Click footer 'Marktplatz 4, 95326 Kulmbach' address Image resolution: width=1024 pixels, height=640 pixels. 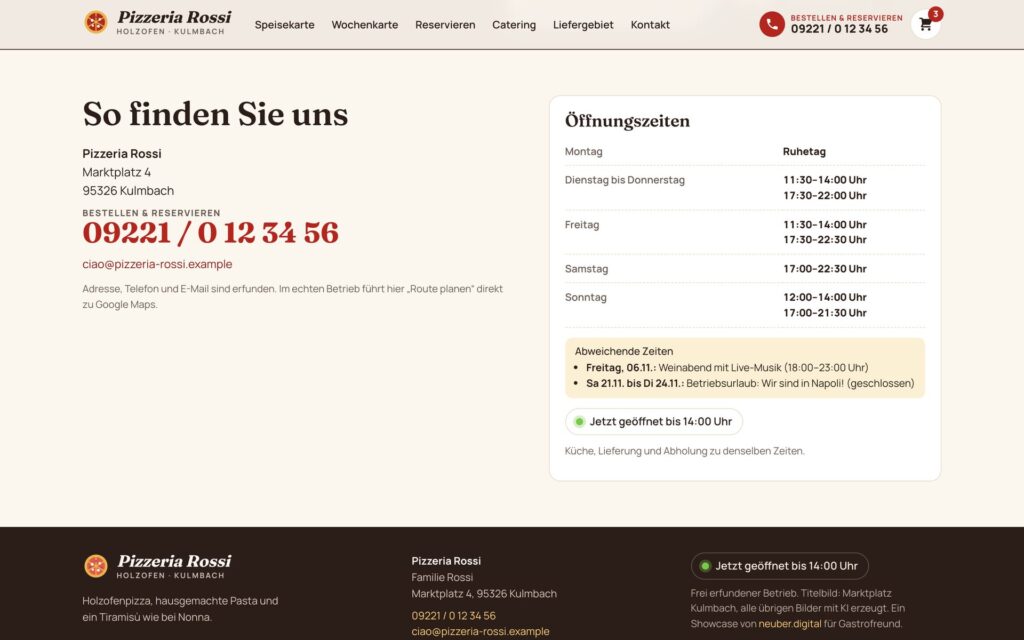(x=484, y=594)
